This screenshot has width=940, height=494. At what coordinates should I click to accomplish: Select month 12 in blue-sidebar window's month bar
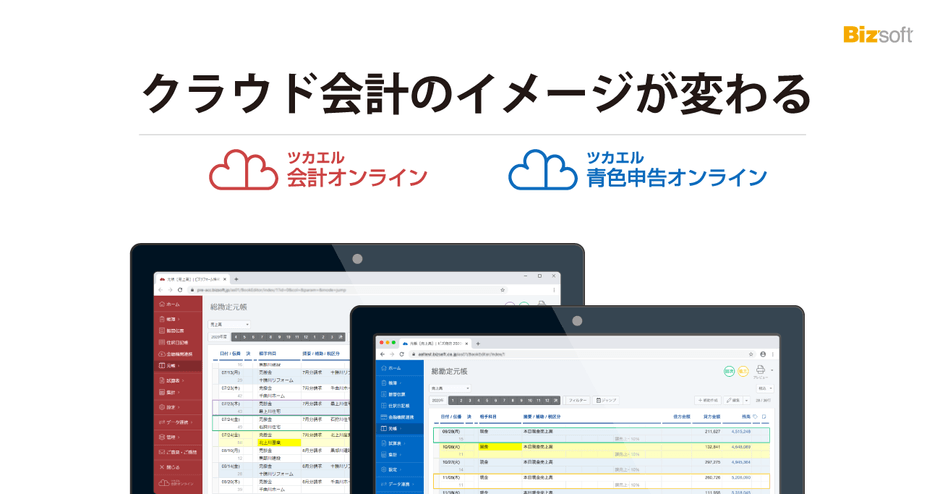point(547,400)
